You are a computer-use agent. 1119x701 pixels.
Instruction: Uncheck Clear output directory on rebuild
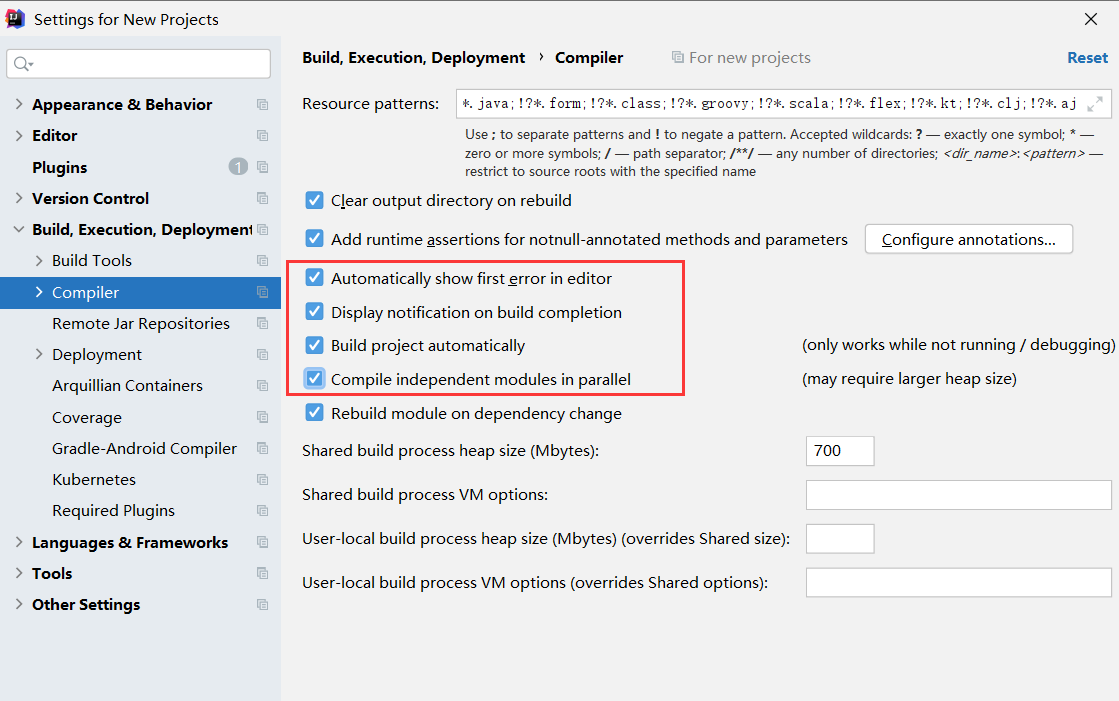[314, 200]
